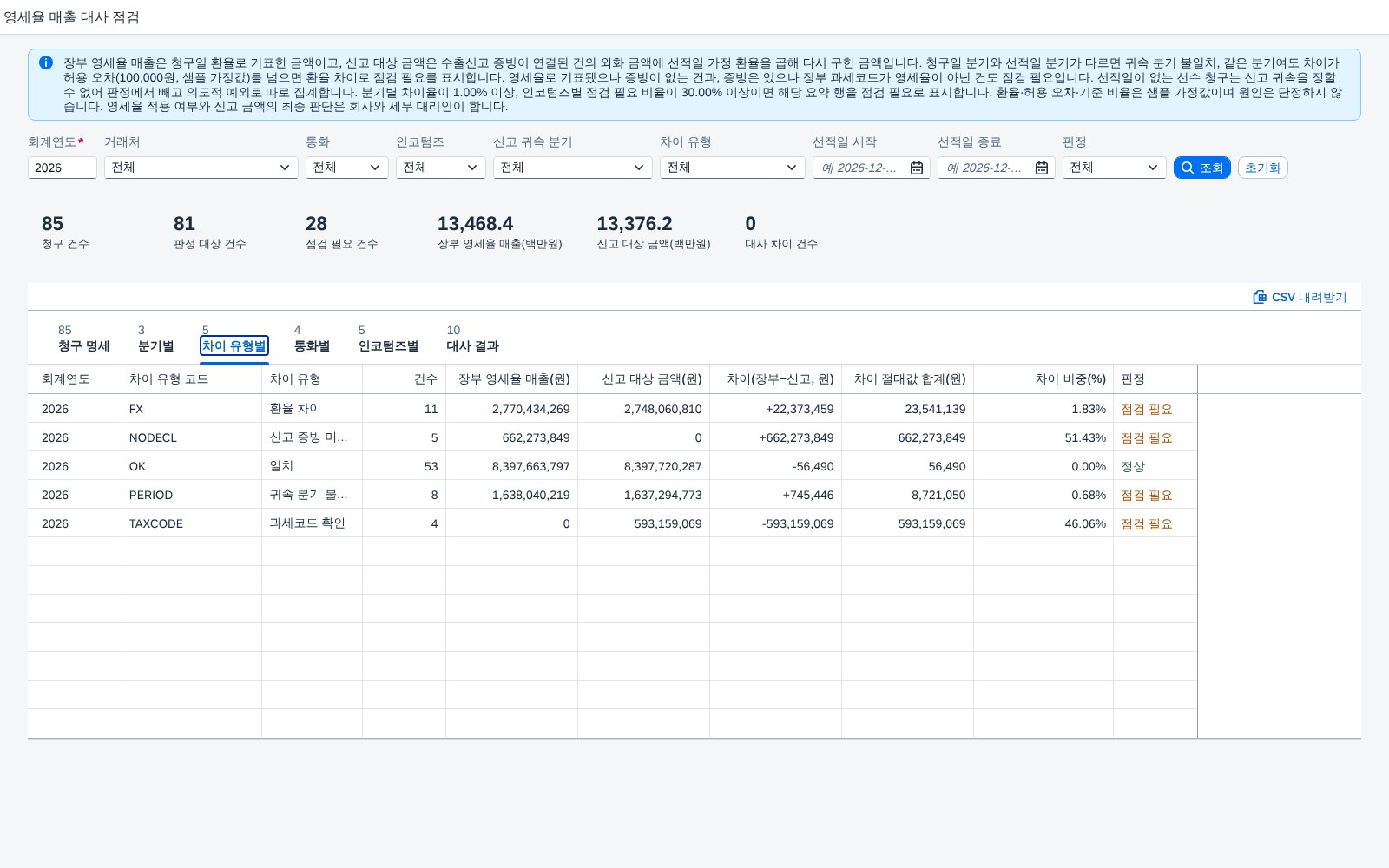Go to the 대사 결과 tab
The width and height of the screenshot is (1389, 868).
coord(472,339)
